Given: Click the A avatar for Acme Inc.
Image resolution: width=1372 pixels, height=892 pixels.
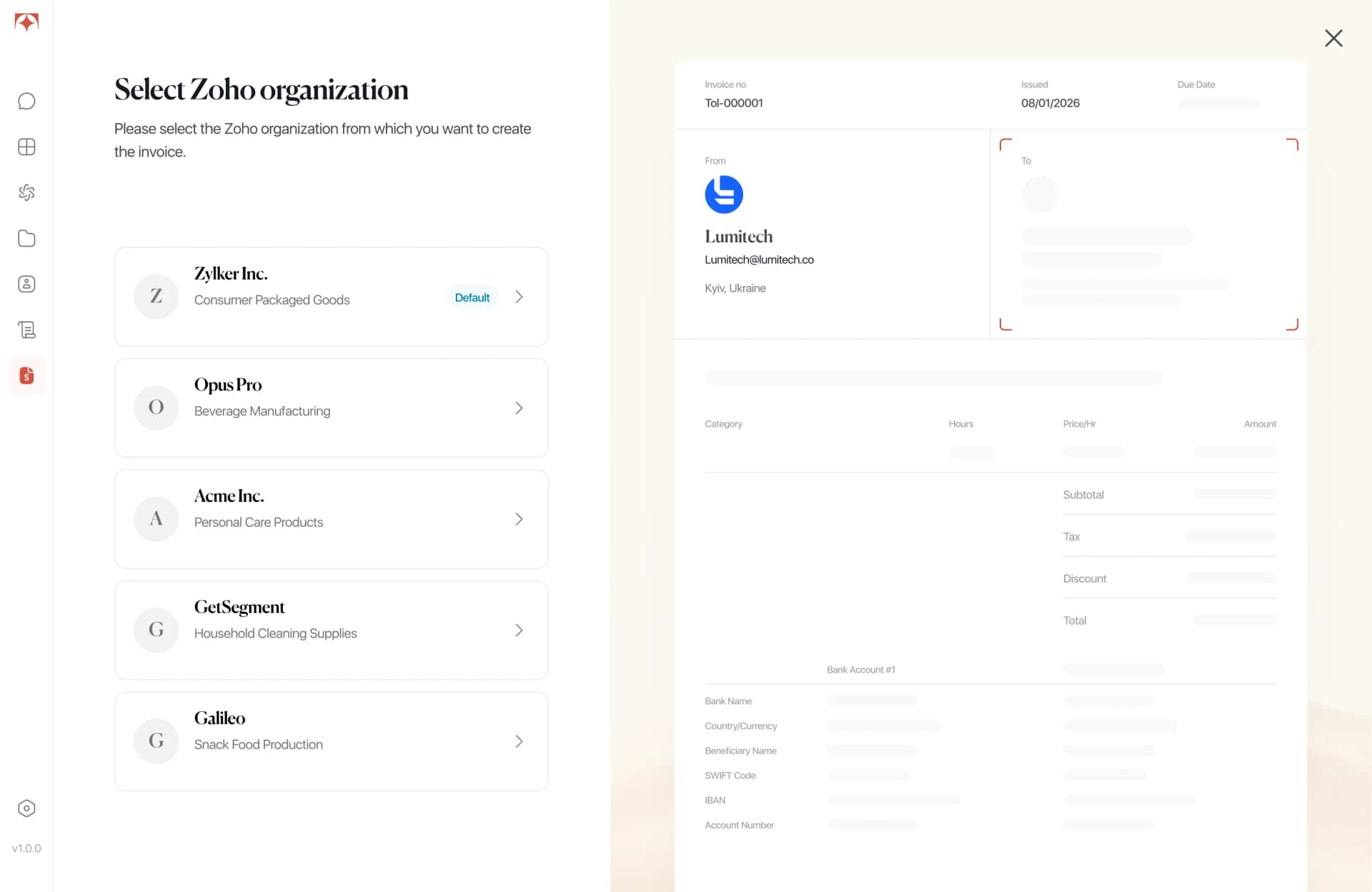Looking at the screenshot, I should pyautogui.click(x=156, y=519).
